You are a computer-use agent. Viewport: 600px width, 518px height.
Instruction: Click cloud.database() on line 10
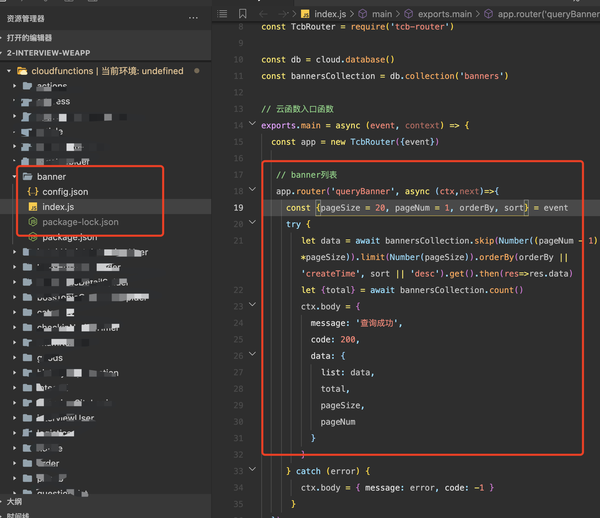355,60
